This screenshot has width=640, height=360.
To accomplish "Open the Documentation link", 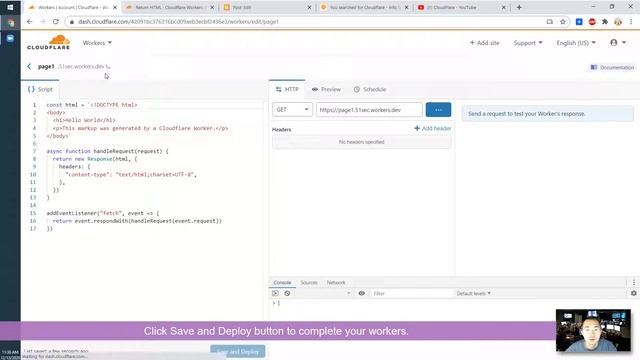I will 612,67.
